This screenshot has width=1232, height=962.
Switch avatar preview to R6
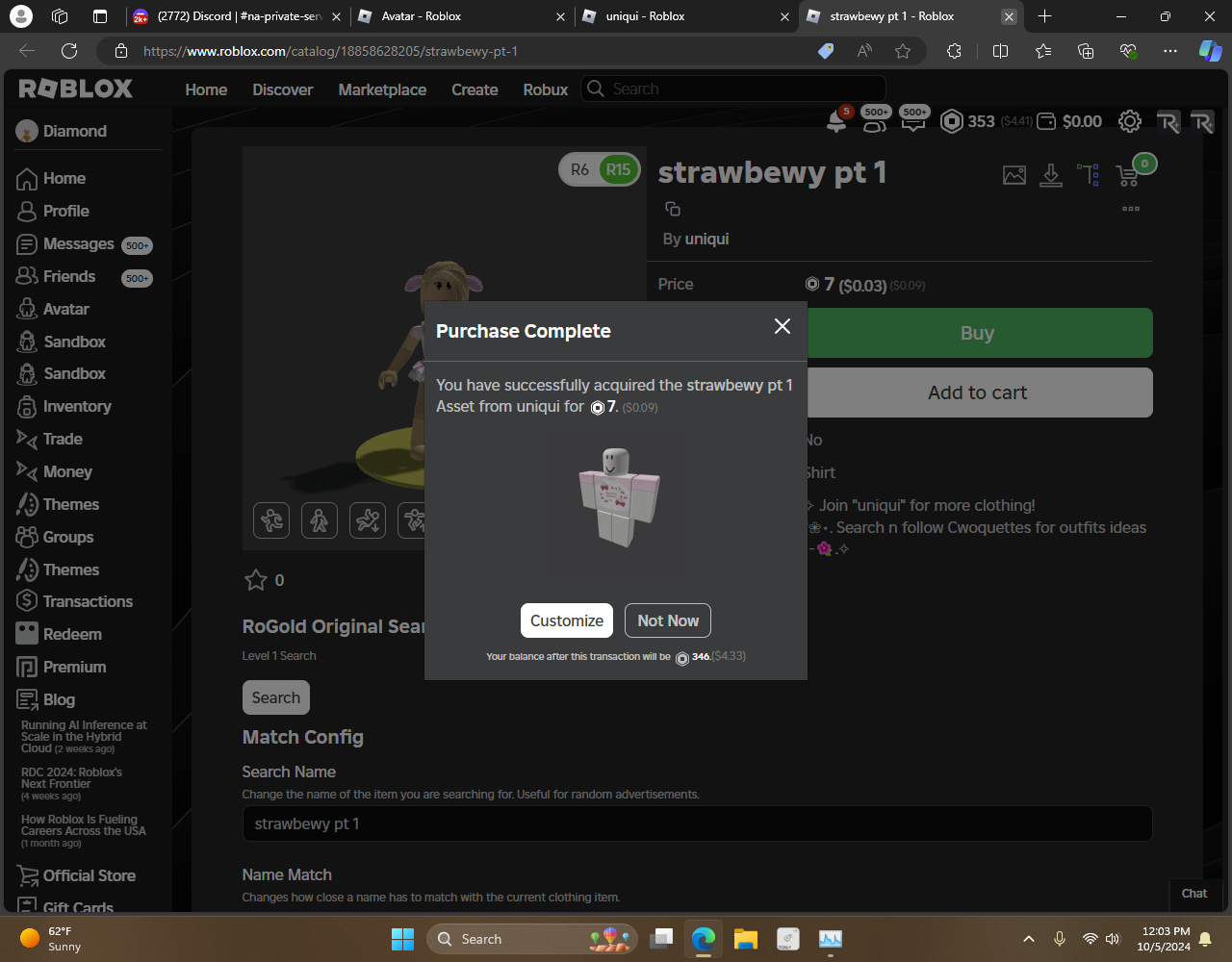(x=579, y=170)
